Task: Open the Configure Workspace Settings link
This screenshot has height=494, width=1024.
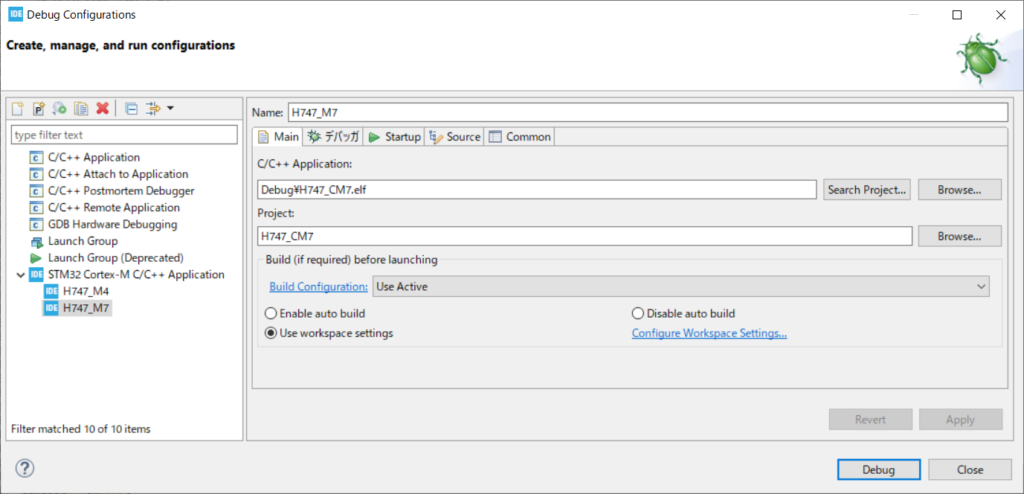Action: pos(709,333)
